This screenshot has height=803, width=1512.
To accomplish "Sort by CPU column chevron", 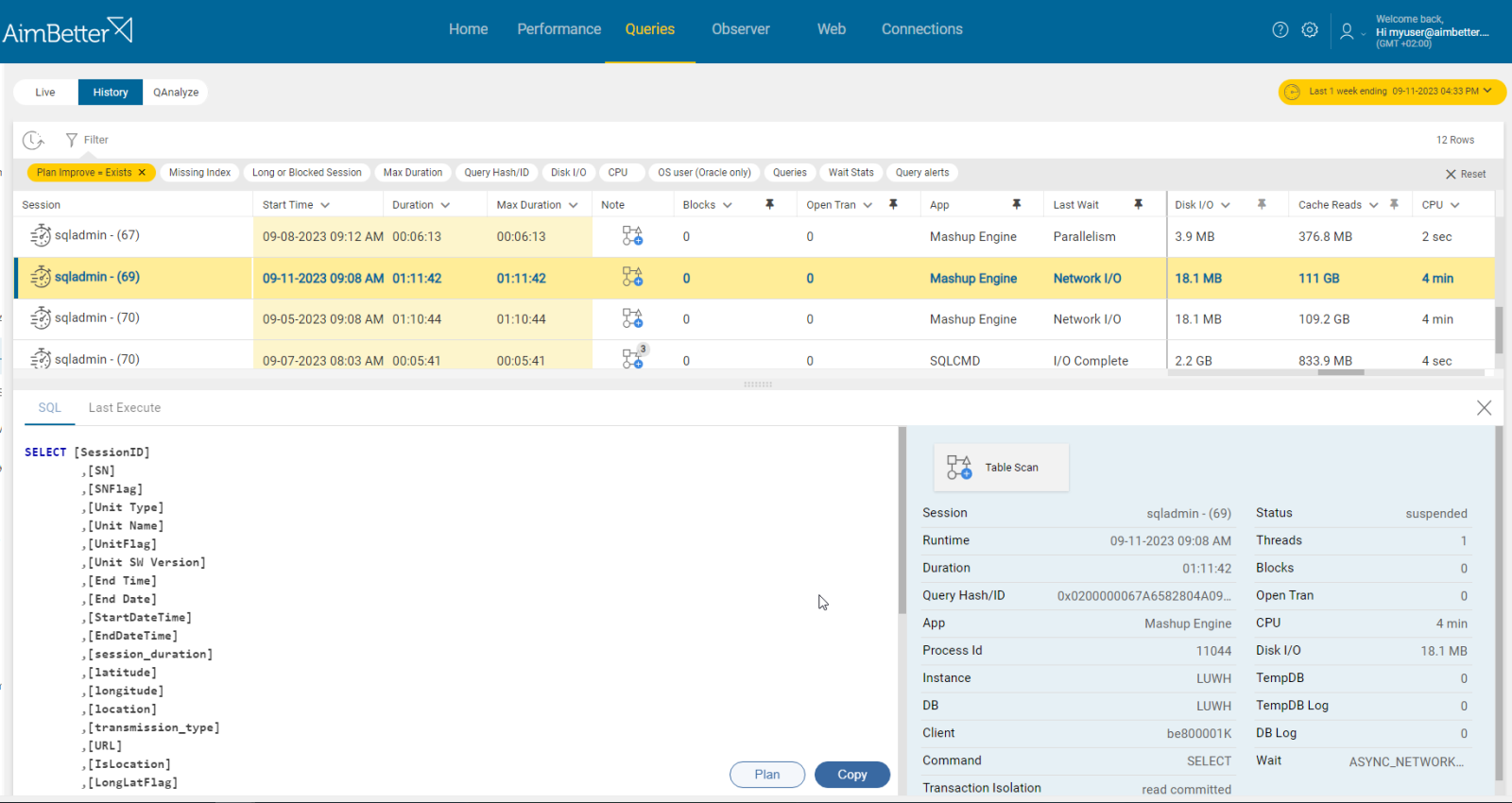I will click(1455, 205).
